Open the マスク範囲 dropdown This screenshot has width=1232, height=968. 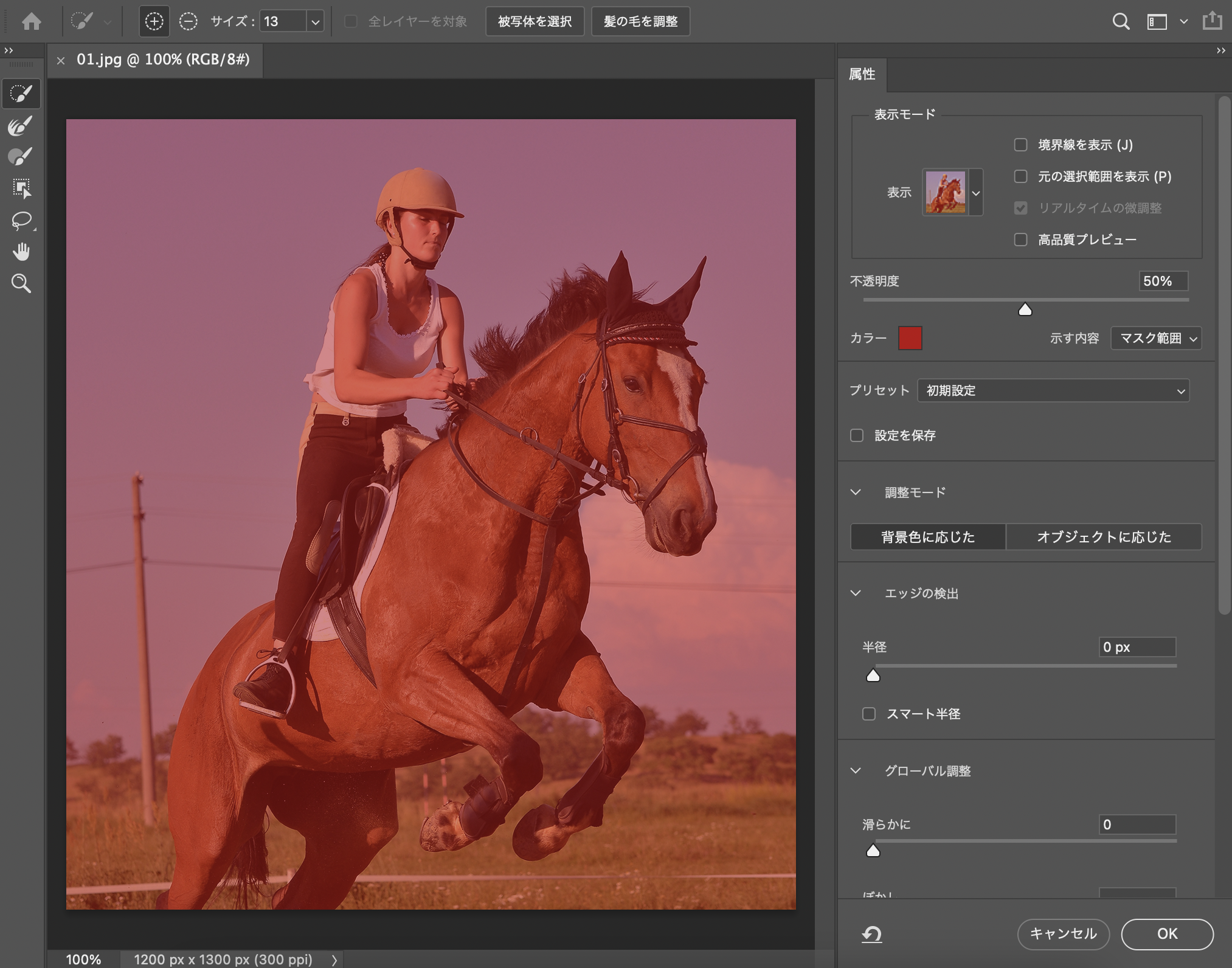click(x=1155, y=338)
